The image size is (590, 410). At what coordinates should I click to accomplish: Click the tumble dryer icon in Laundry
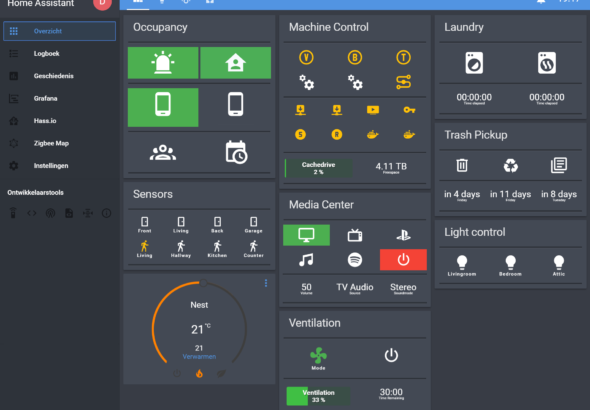click(x=547, y=63)
